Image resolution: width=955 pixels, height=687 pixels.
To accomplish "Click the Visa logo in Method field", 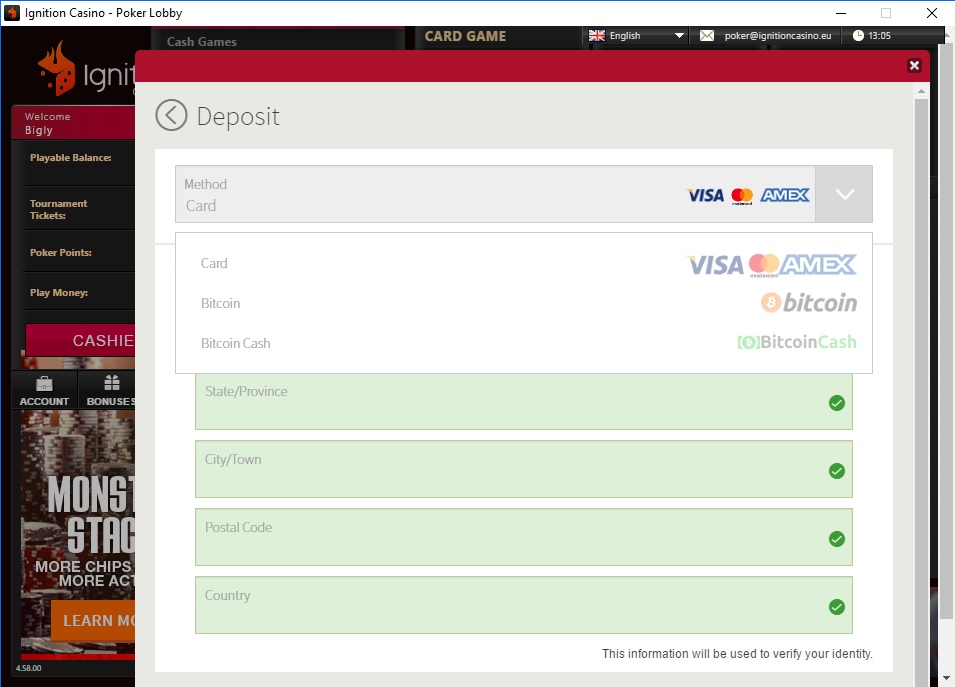I will (705, 195).
